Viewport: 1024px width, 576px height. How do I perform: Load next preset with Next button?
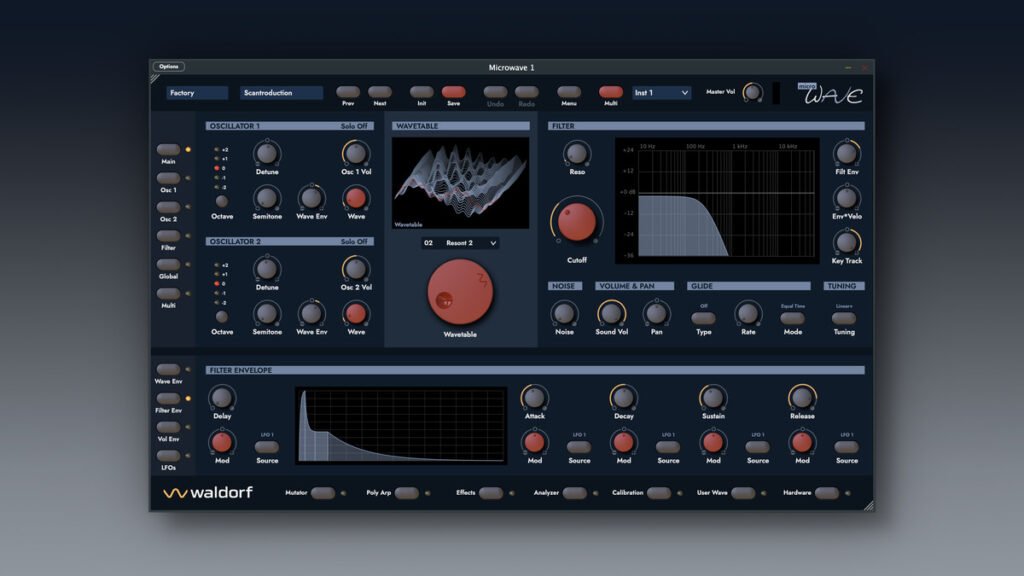380,92
